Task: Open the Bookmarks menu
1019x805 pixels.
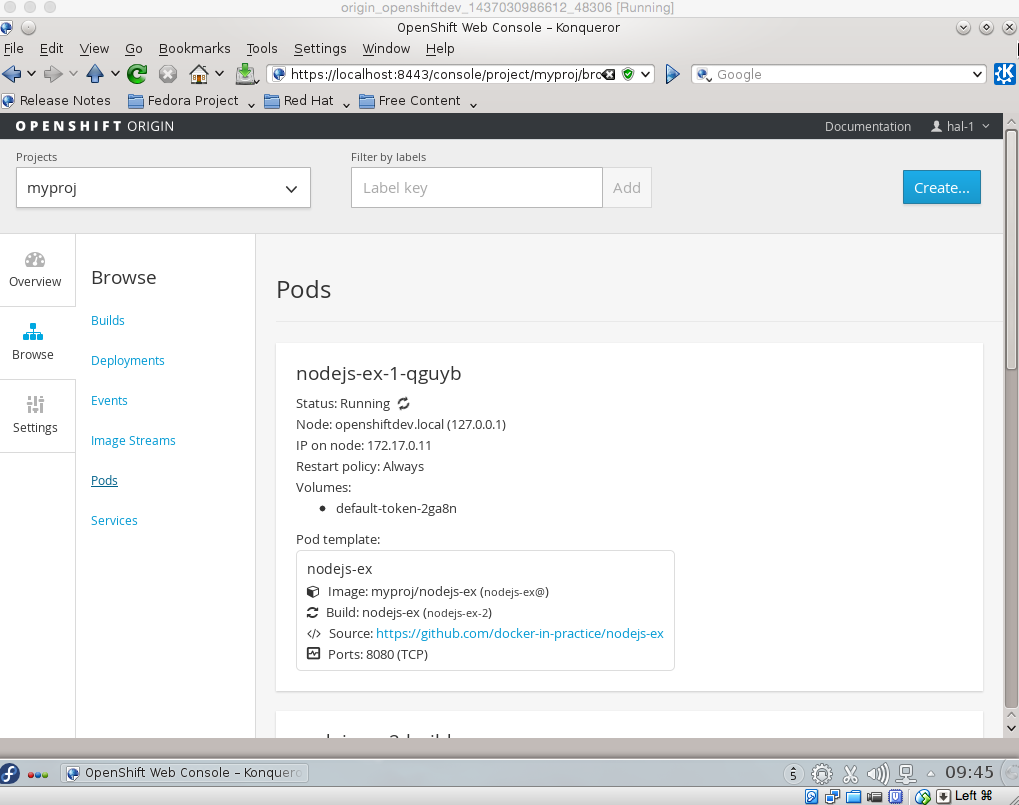Action: [x=194, y=48]
